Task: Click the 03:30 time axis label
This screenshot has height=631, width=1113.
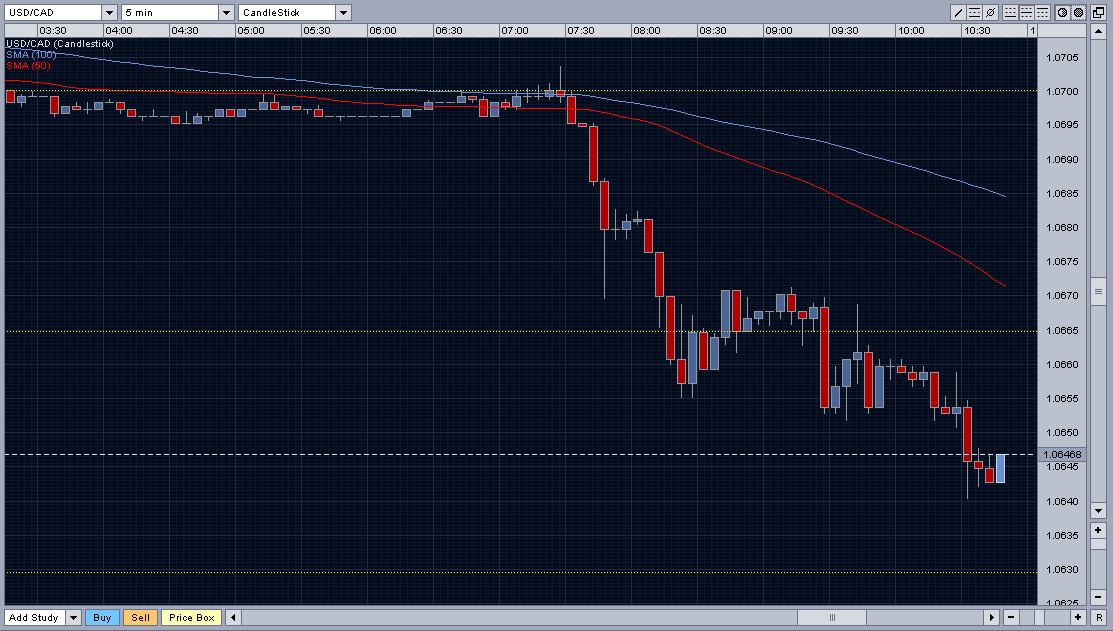Action: (53, 31)
